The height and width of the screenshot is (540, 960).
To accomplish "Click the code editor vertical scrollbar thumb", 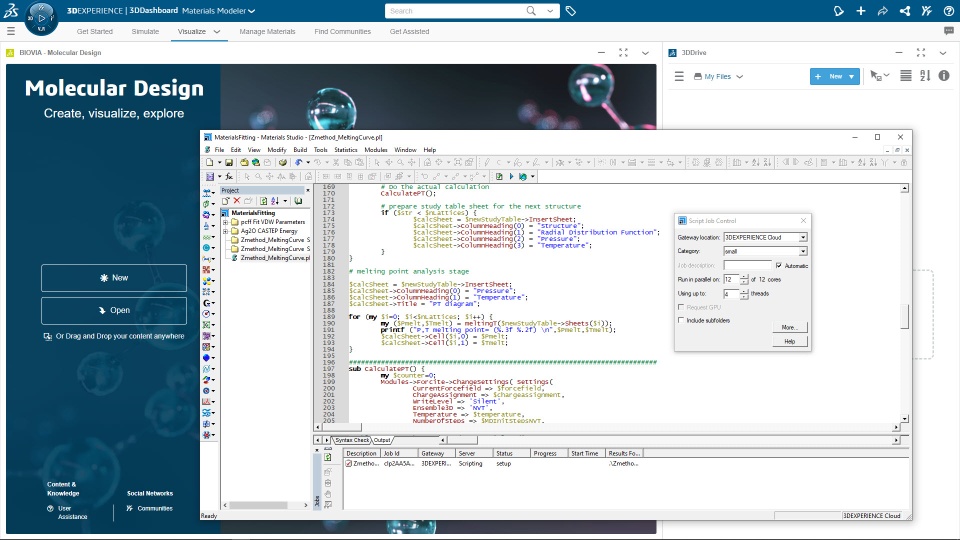I will coord(905,317).
